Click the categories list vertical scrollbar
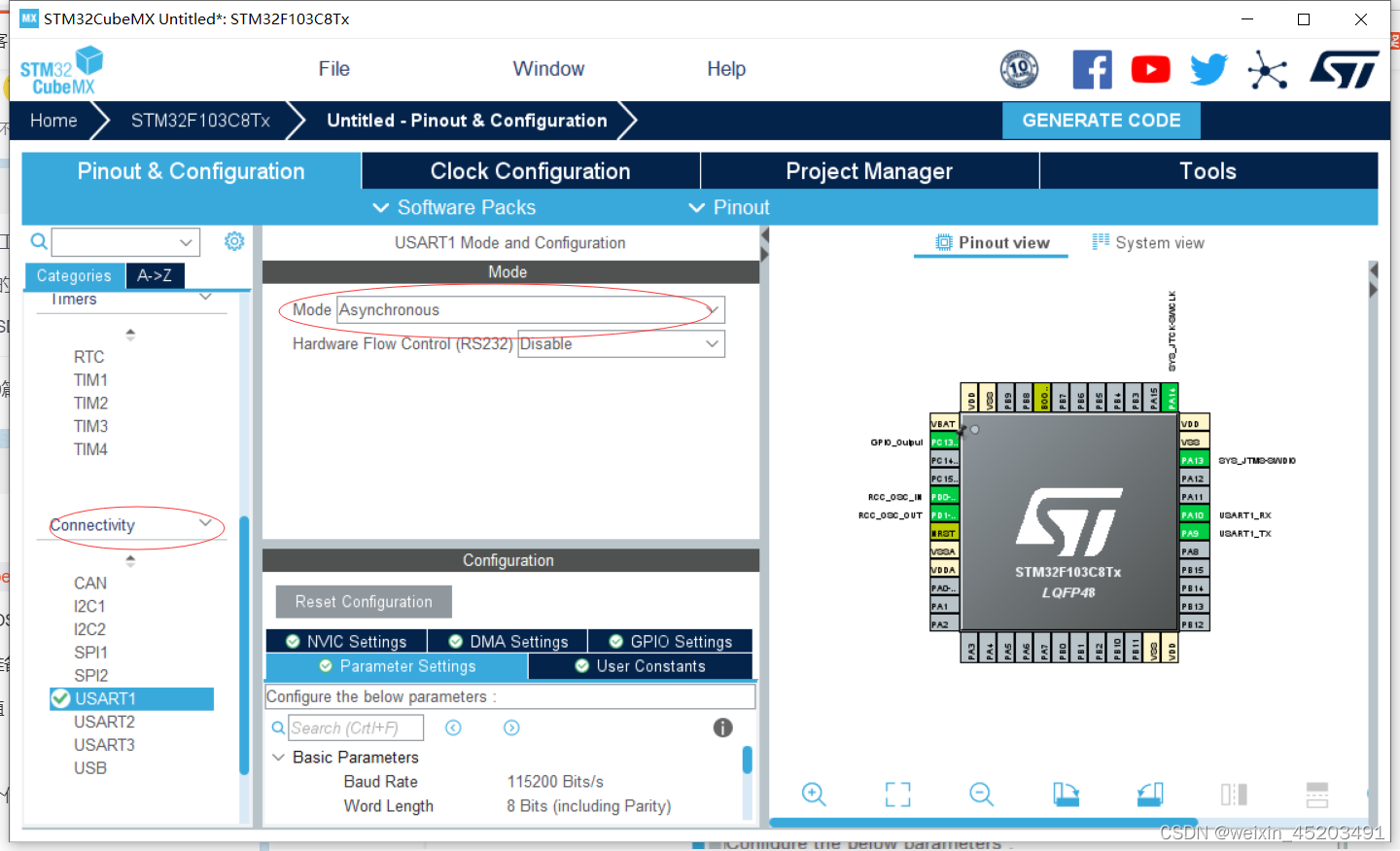The image size is (1400, 851). (244, 645)
